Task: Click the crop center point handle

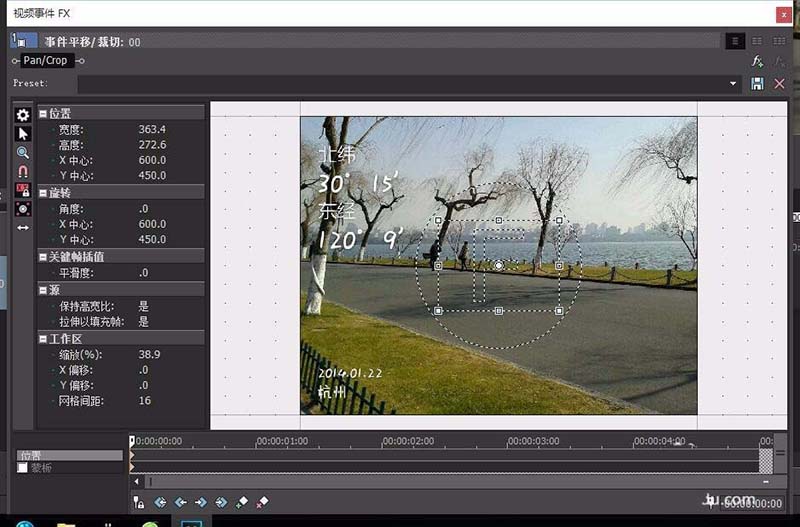Action: click(x=498, y=265)
